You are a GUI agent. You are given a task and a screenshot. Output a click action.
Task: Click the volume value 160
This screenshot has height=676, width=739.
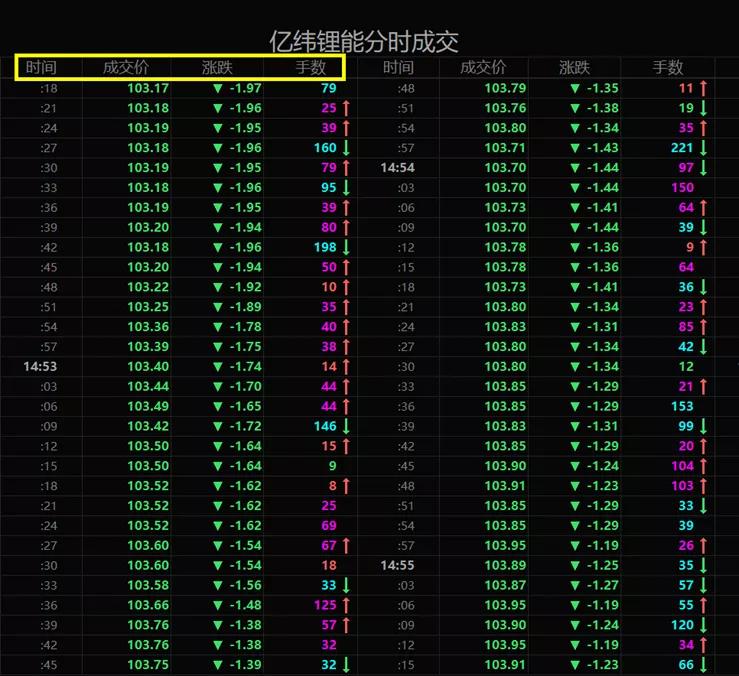(x=325, y=148)
